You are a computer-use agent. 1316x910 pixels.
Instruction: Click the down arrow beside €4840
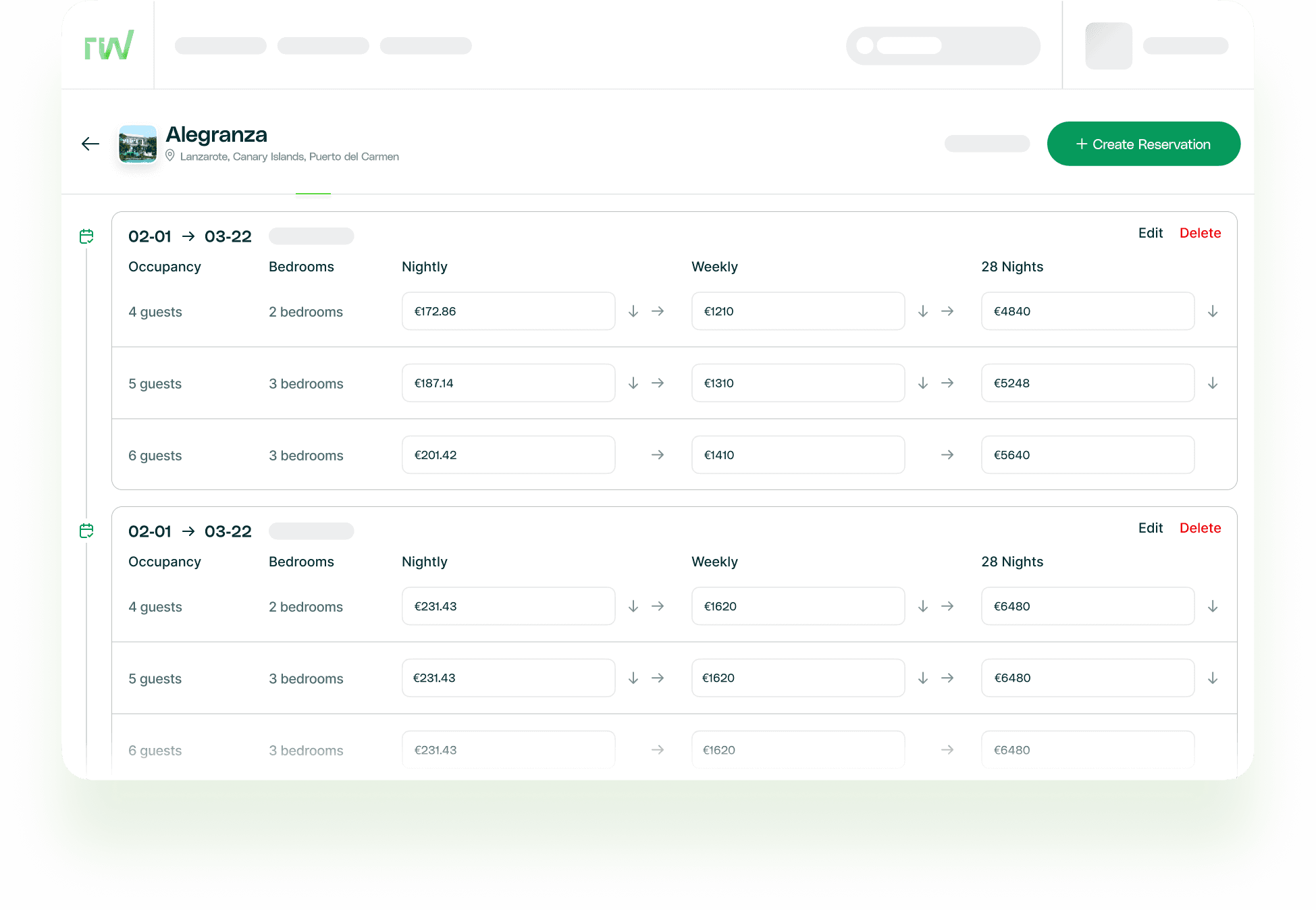point(1213,311)
